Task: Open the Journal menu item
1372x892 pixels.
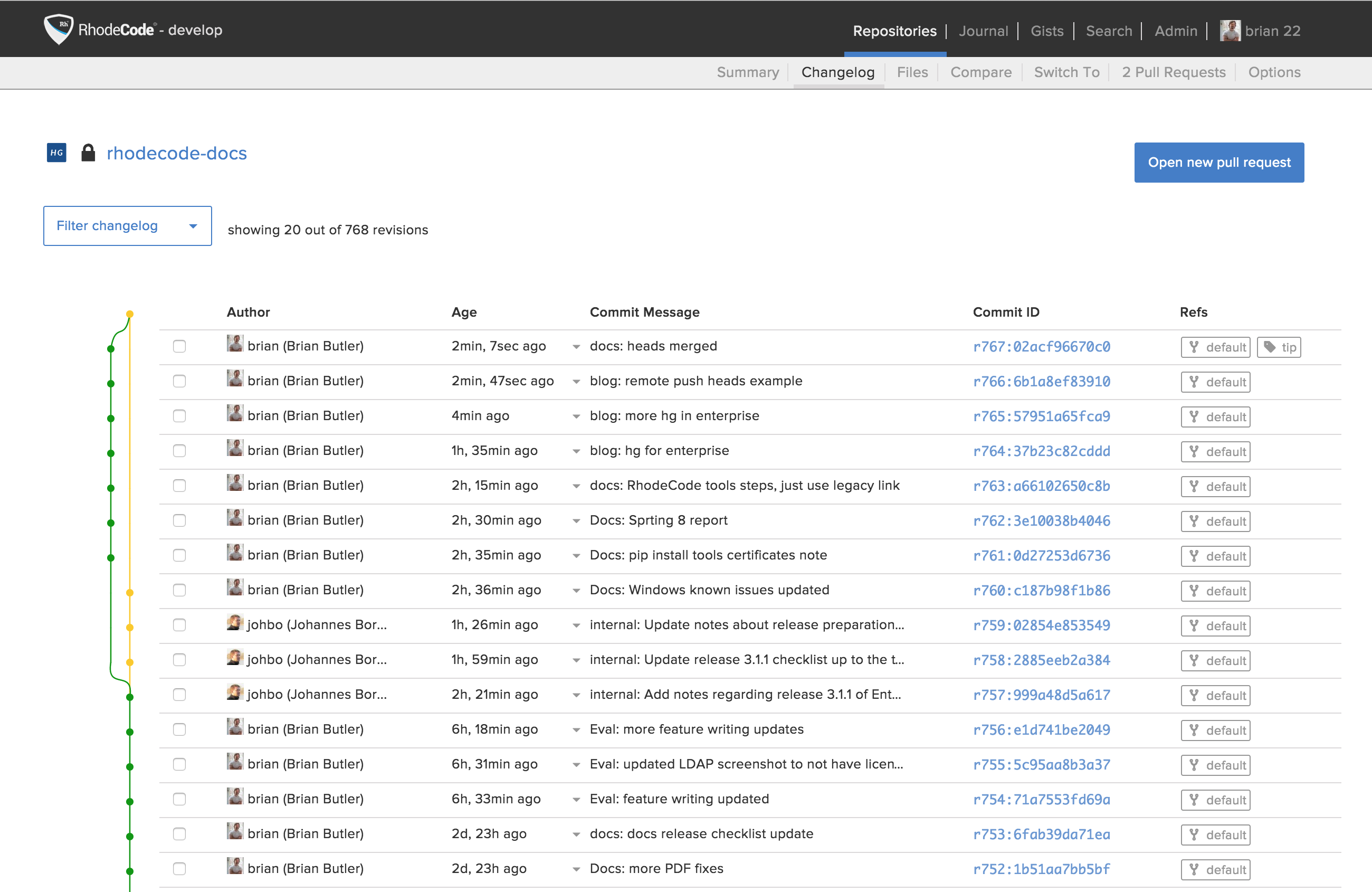Action: pyautogui.click(x=984, y=31)
